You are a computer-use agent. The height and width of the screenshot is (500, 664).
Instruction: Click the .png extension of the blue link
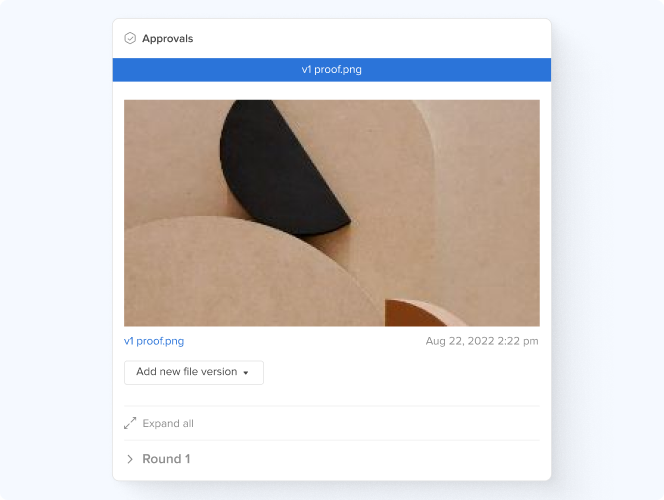(x=174, y=341)
